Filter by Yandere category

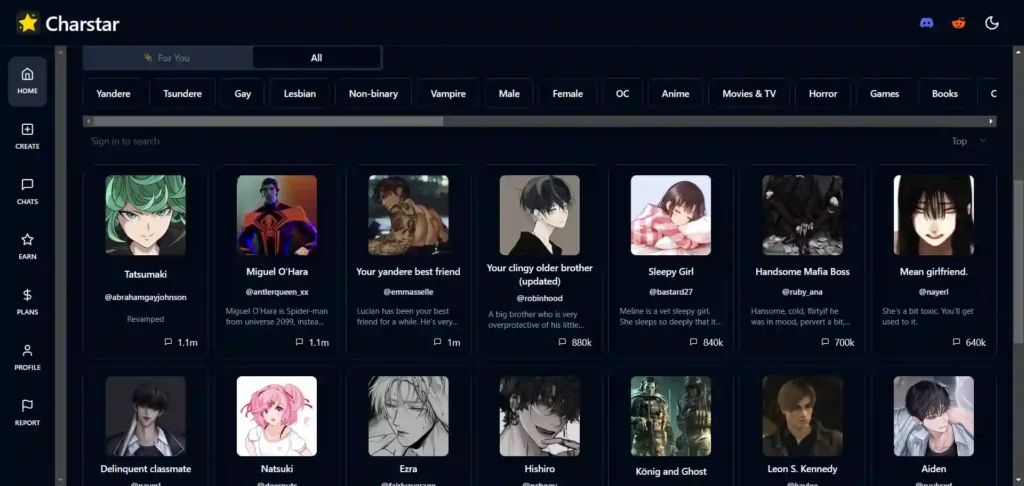pos(113,94)
